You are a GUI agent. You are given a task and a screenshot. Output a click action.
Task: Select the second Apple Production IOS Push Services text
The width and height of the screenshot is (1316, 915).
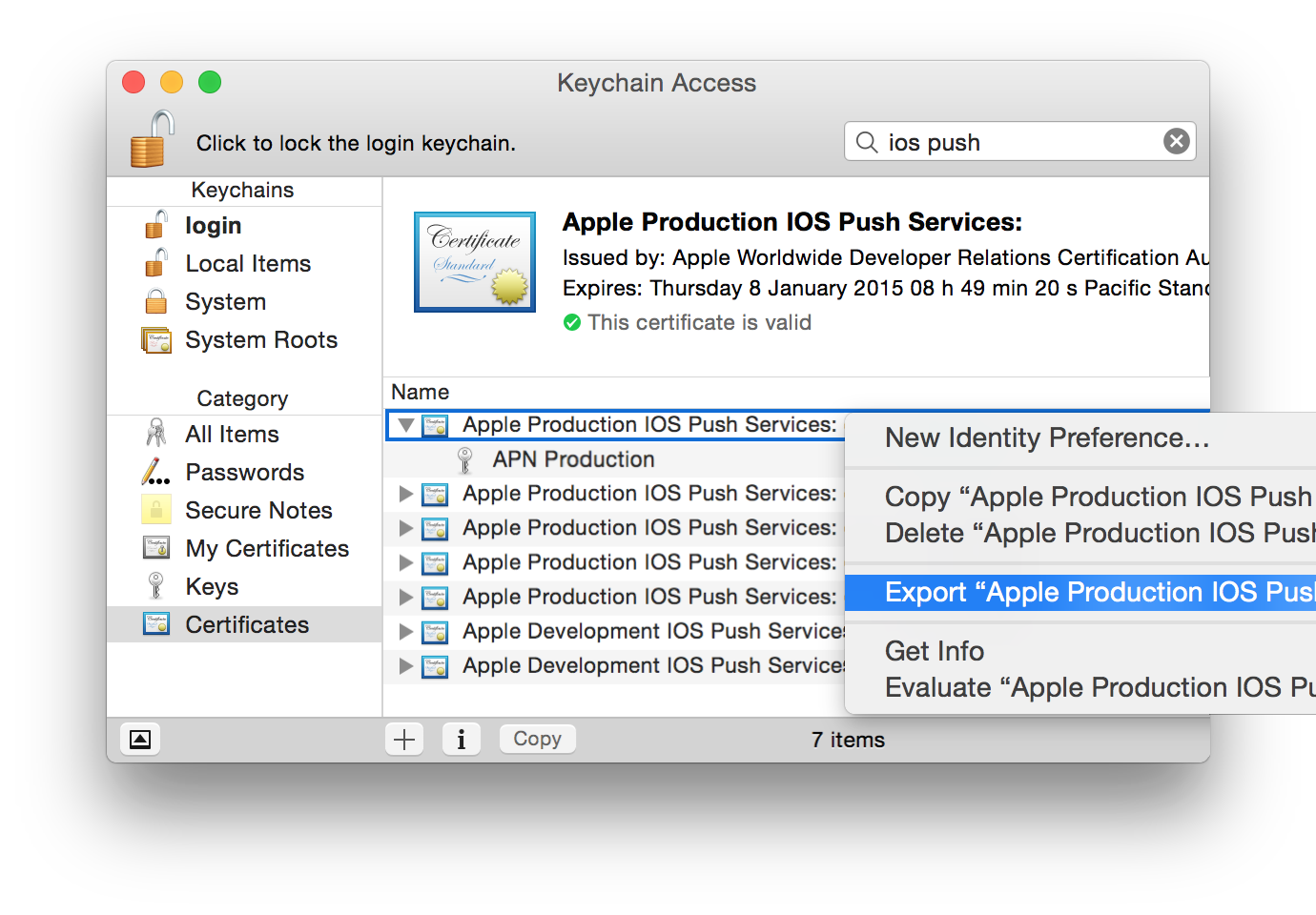coord(649,494)
